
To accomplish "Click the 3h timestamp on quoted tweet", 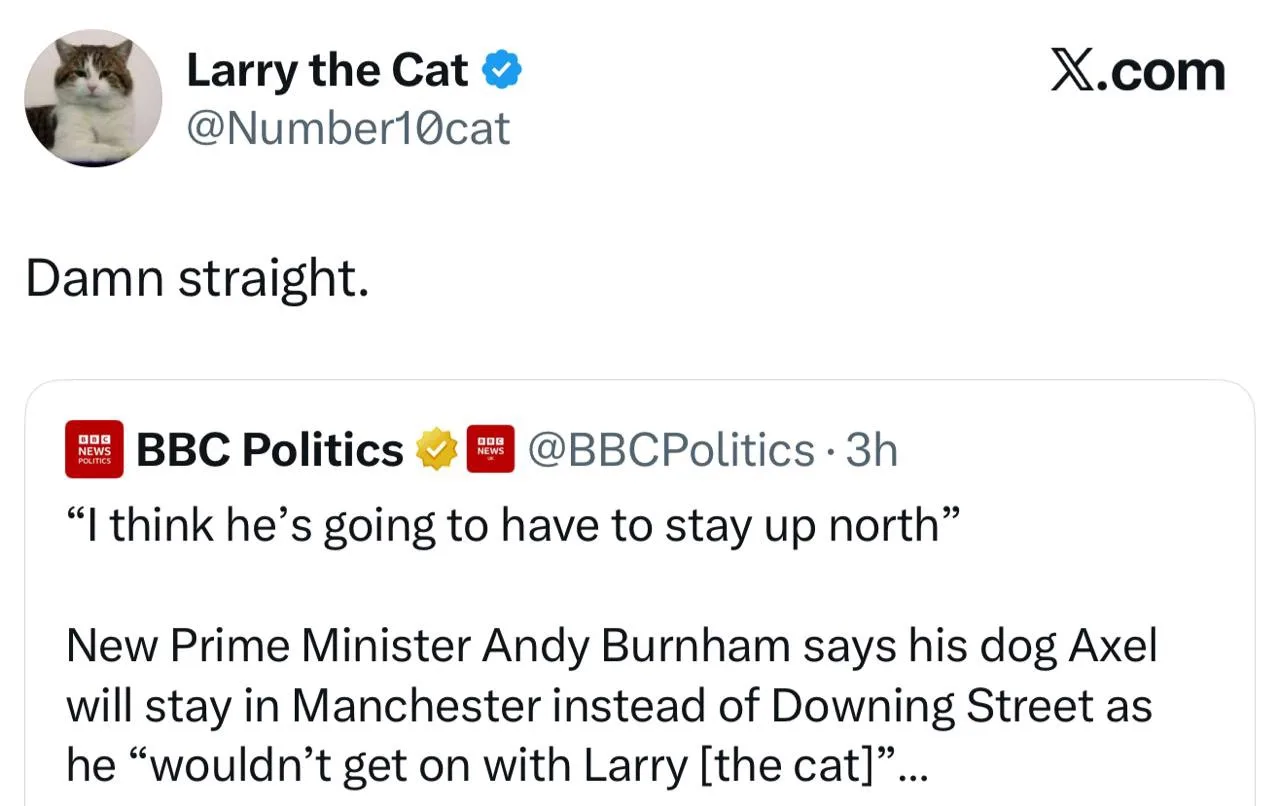I will 871,450.
